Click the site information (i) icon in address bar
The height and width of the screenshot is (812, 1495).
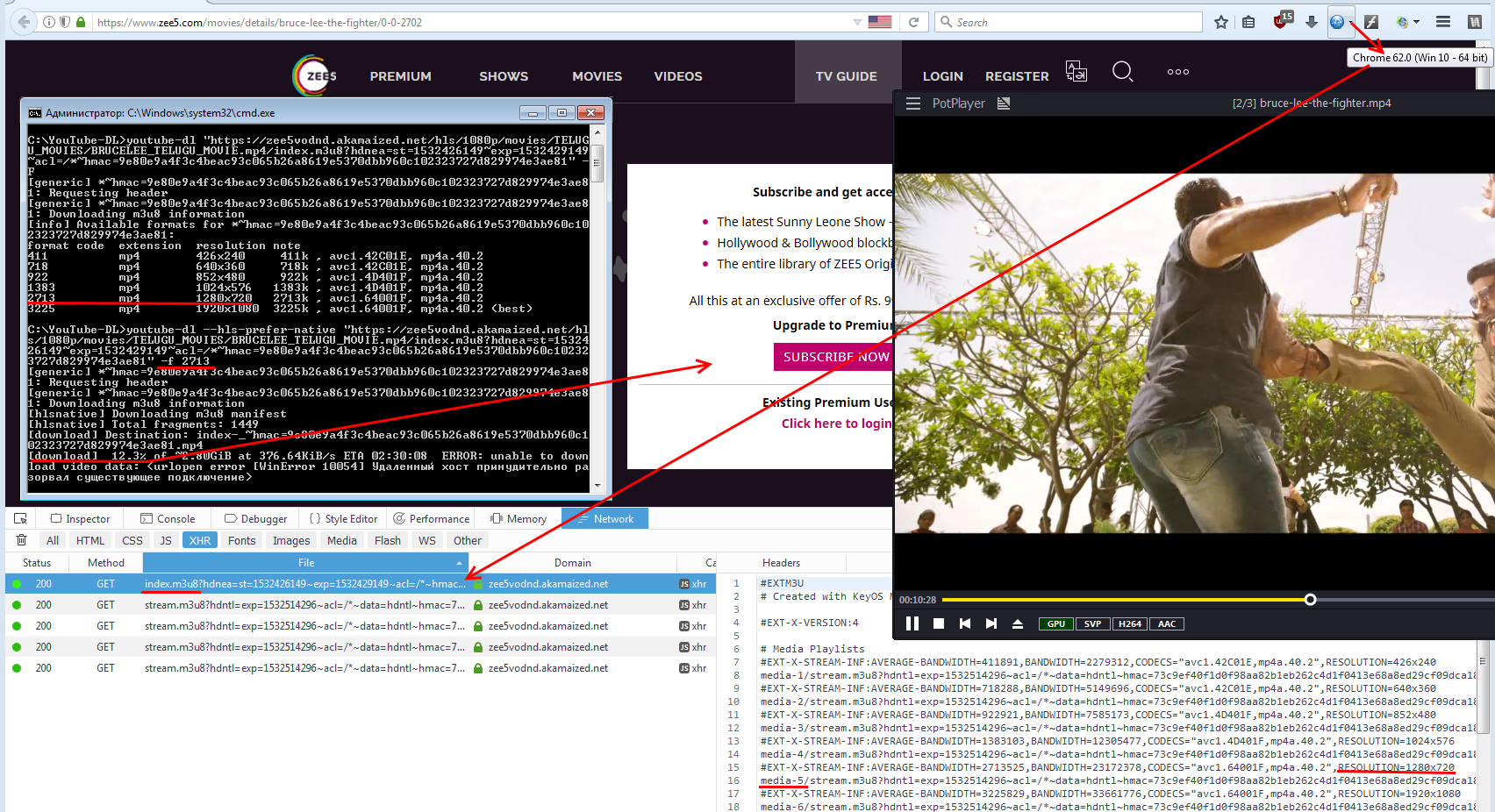(49, 22)
